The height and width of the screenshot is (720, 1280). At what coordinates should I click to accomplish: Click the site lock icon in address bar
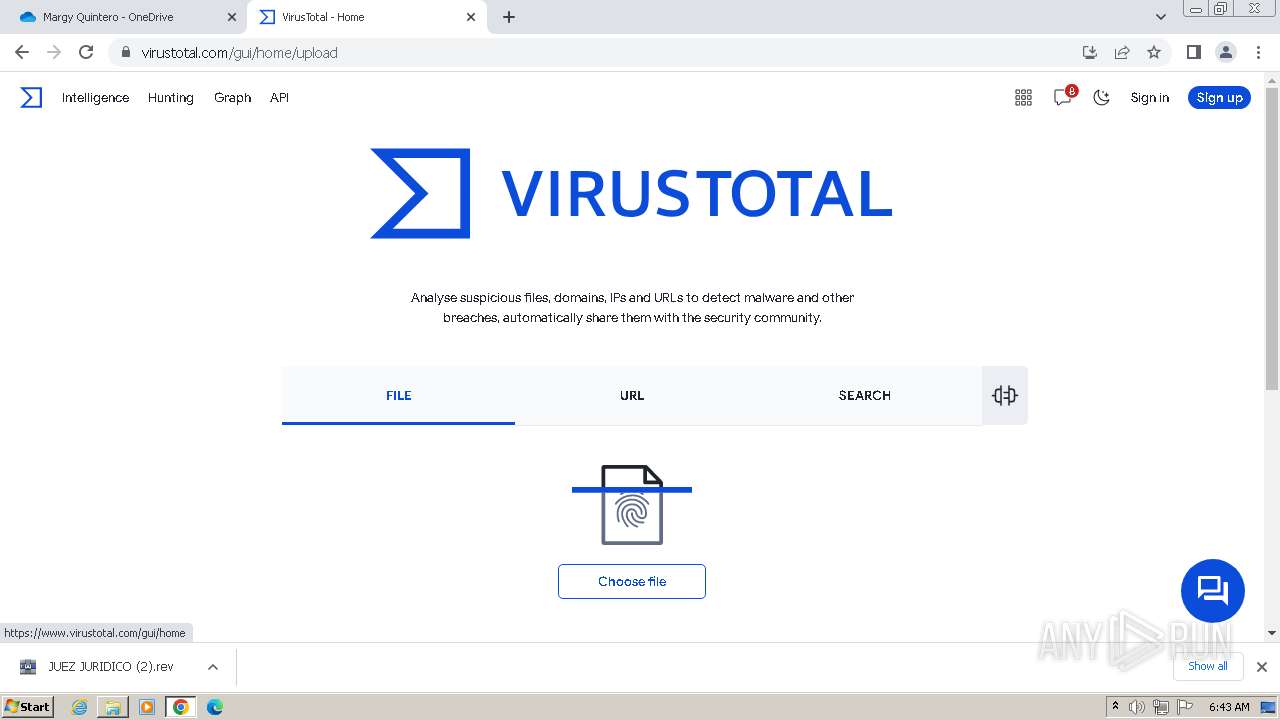pyautogui.click(x=125, y=52)
